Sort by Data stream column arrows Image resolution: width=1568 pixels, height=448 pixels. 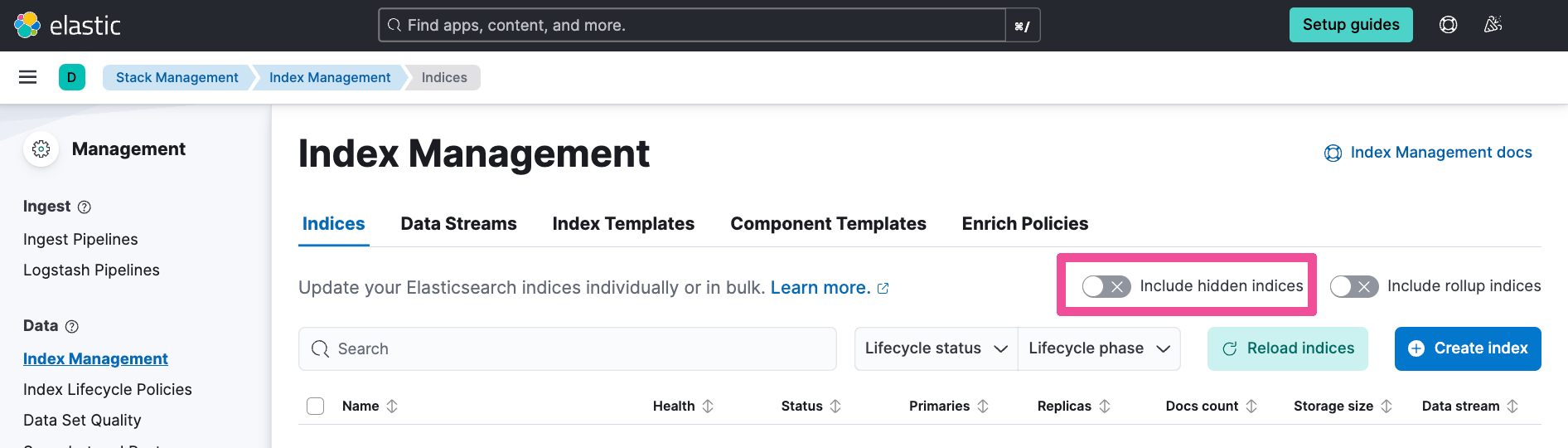[x=1512, y=407]
